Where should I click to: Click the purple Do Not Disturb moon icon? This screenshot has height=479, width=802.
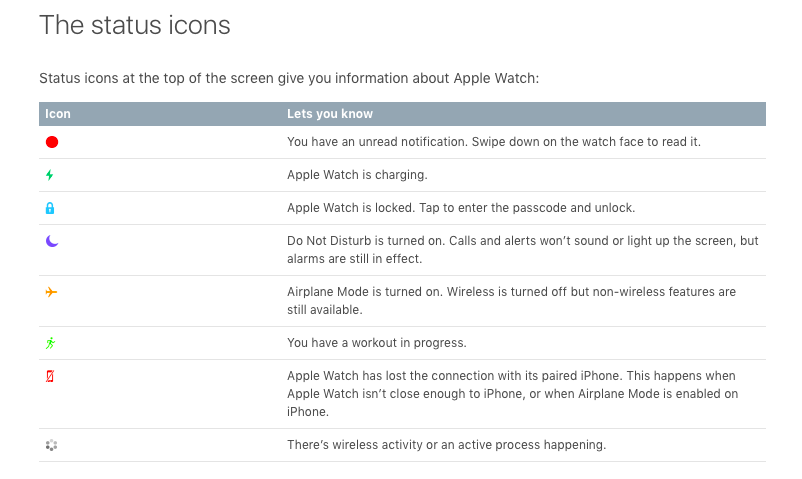pyautogui.click(x=52, y=241)
